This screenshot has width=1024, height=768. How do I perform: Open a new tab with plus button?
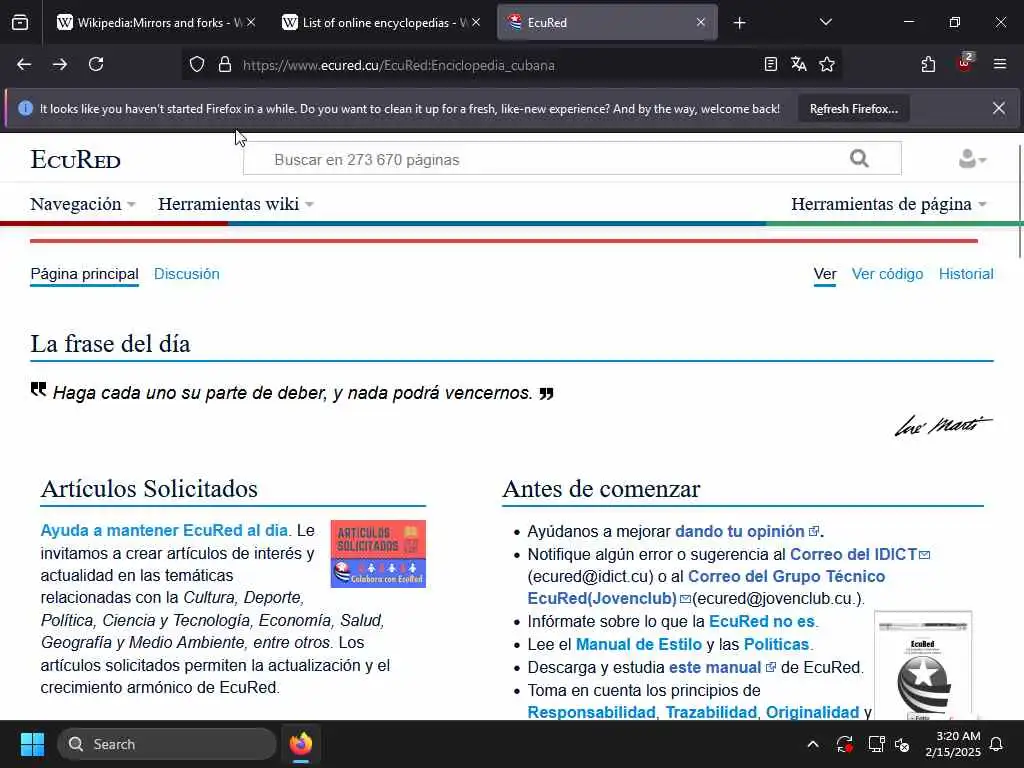click(739, 23)
